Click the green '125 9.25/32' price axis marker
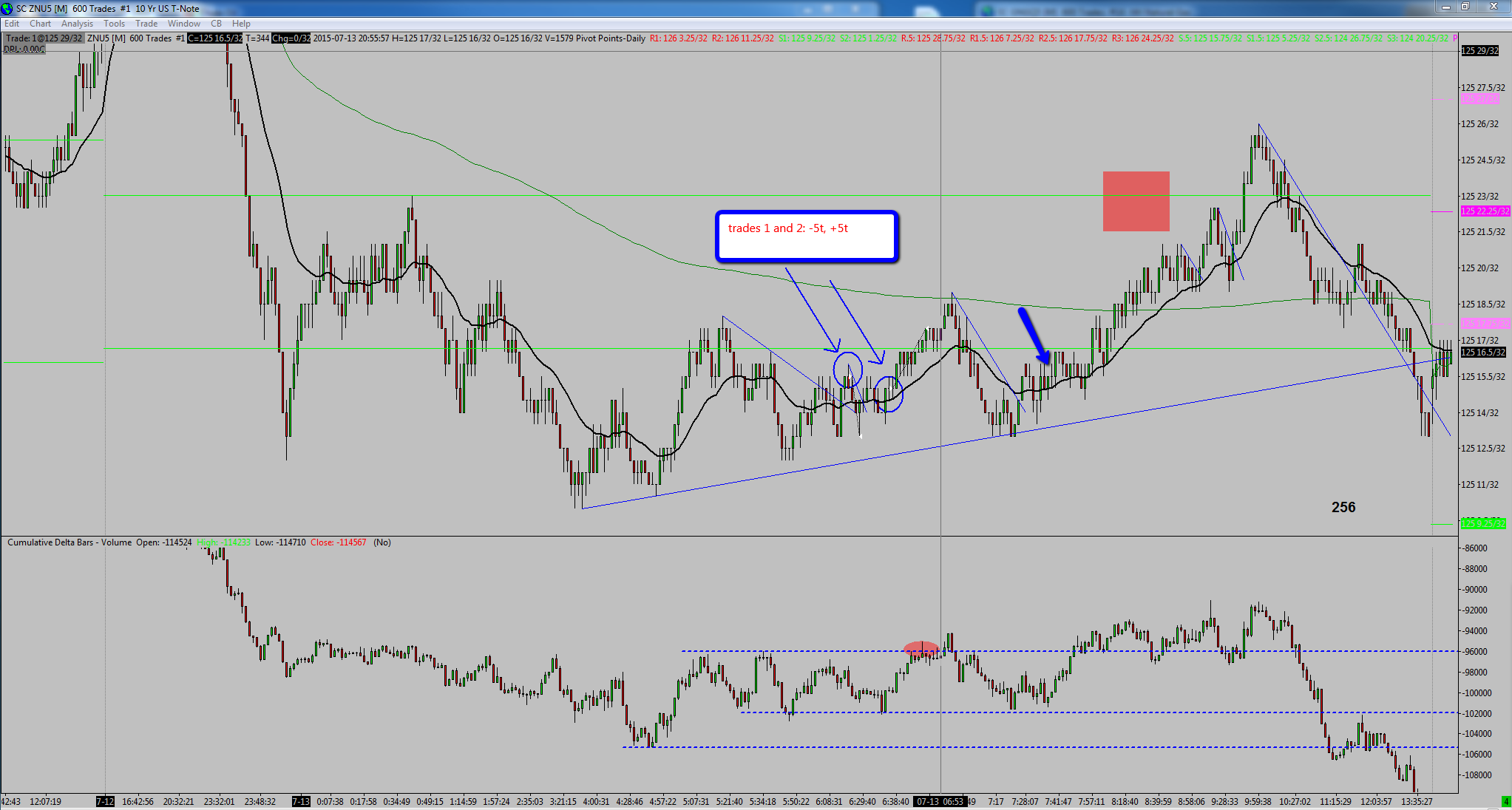Image resolution: width=1512 pixels, height=810 pixels. pyautogui.click(x=1482, y=524)
